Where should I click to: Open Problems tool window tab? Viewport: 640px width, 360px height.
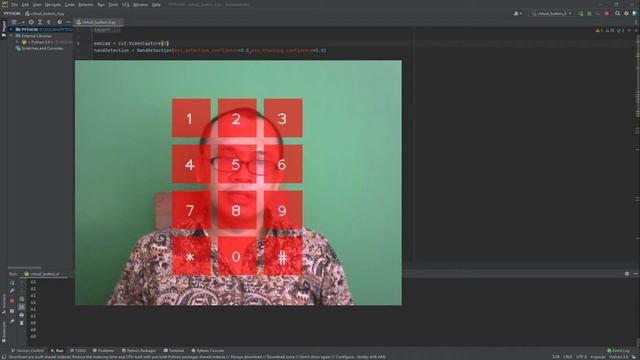103,351
